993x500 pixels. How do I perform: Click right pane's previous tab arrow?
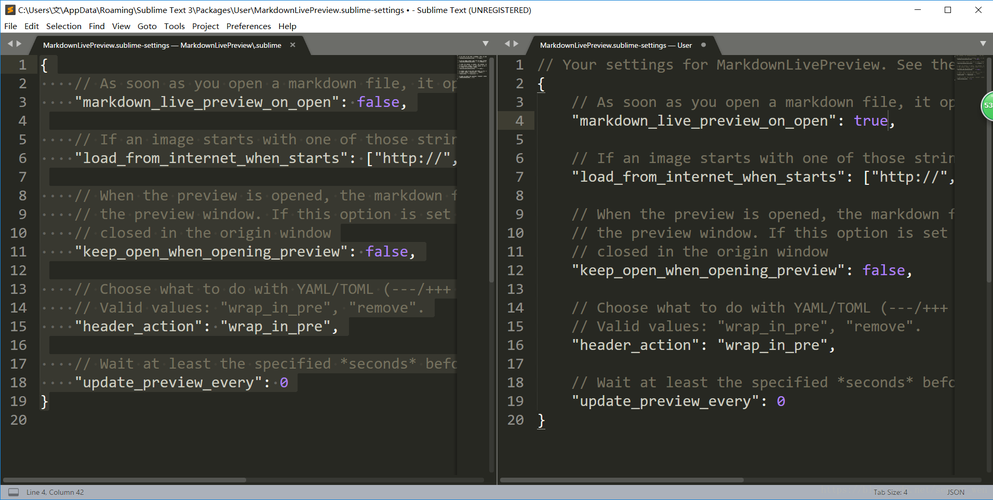[x=506, y=45]
